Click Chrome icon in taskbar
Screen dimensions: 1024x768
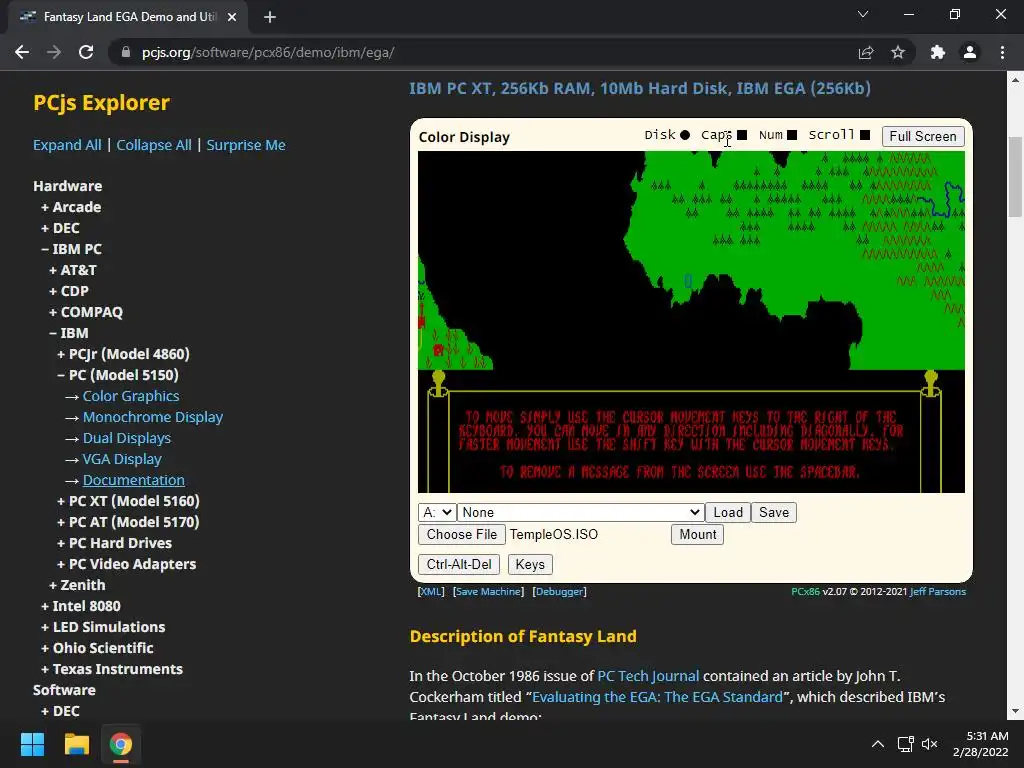tap(121, 744)
